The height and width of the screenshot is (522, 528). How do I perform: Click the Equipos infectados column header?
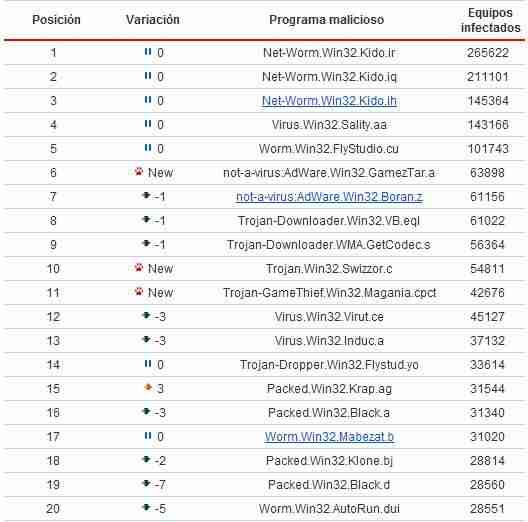(491, 20)
